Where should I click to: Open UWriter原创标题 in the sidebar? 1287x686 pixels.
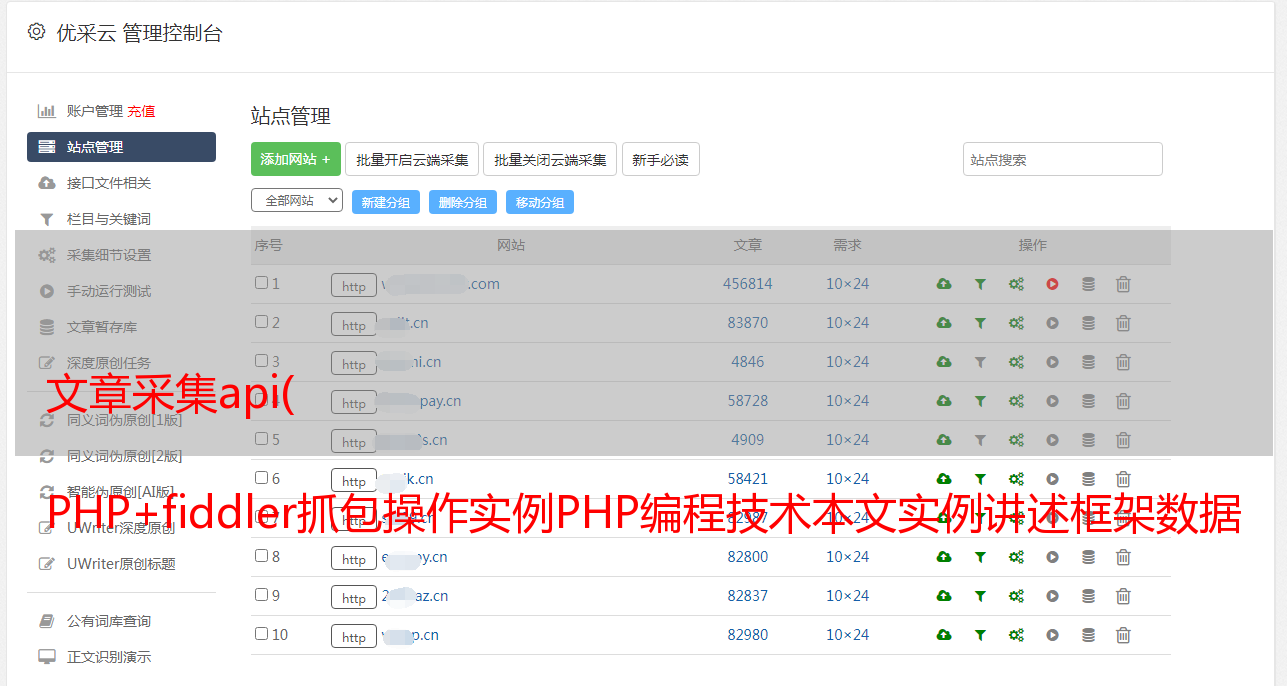coord(121,564)
